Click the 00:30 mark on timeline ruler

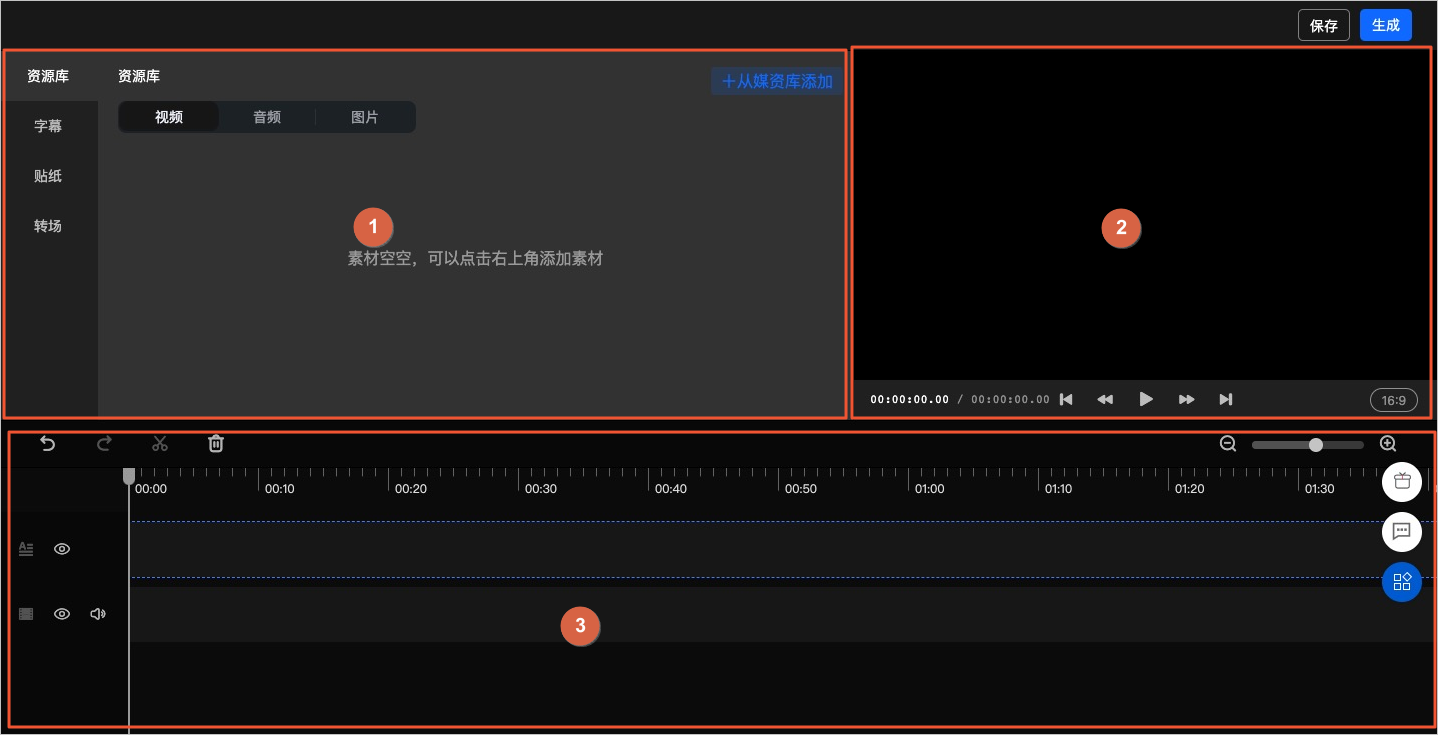pyautogui.click(x=541, y=489)
